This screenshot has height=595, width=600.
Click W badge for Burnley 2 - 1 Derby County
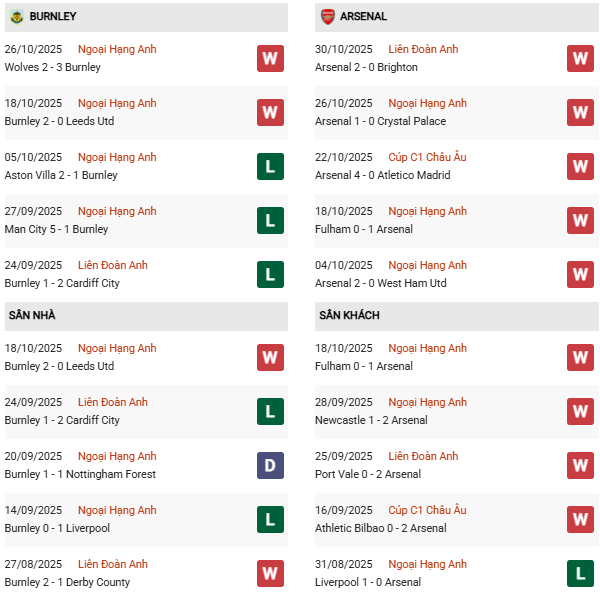click(x=270, y=573)
